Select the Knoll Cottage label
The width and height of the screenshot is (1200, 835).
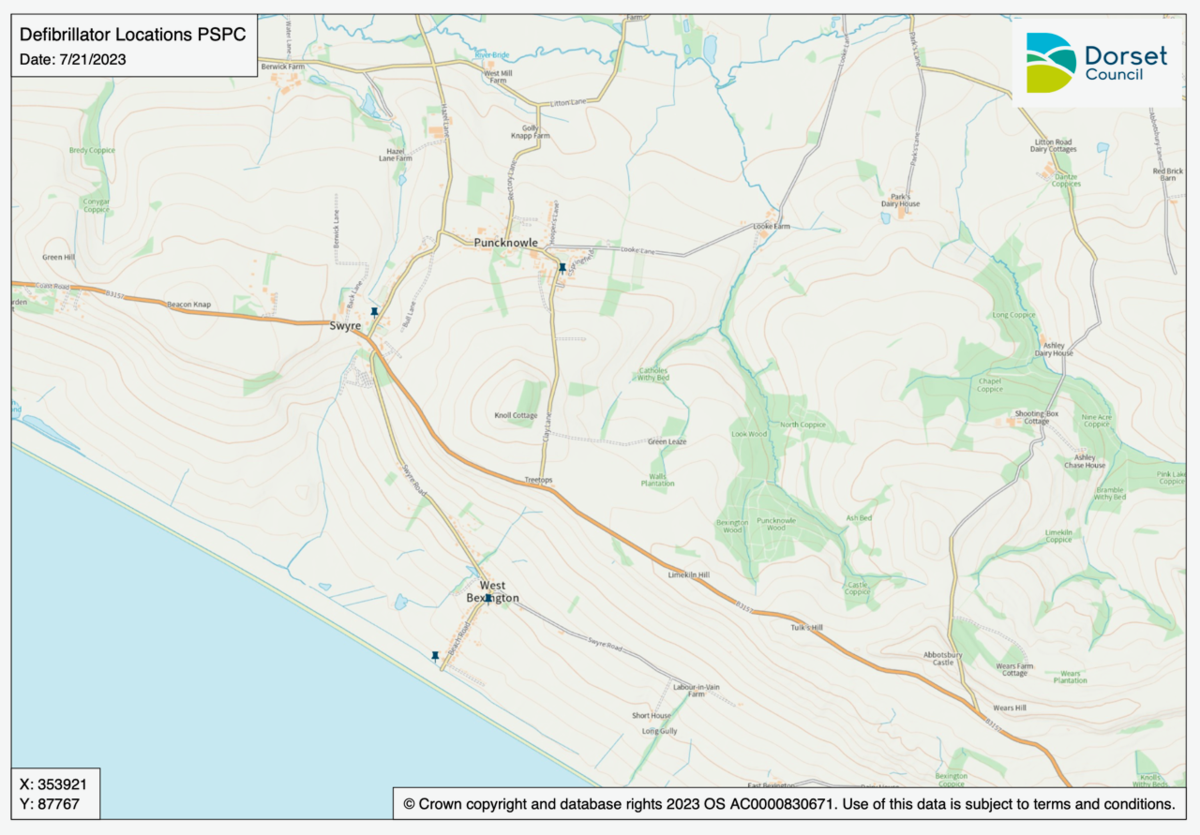coord(516,416)
